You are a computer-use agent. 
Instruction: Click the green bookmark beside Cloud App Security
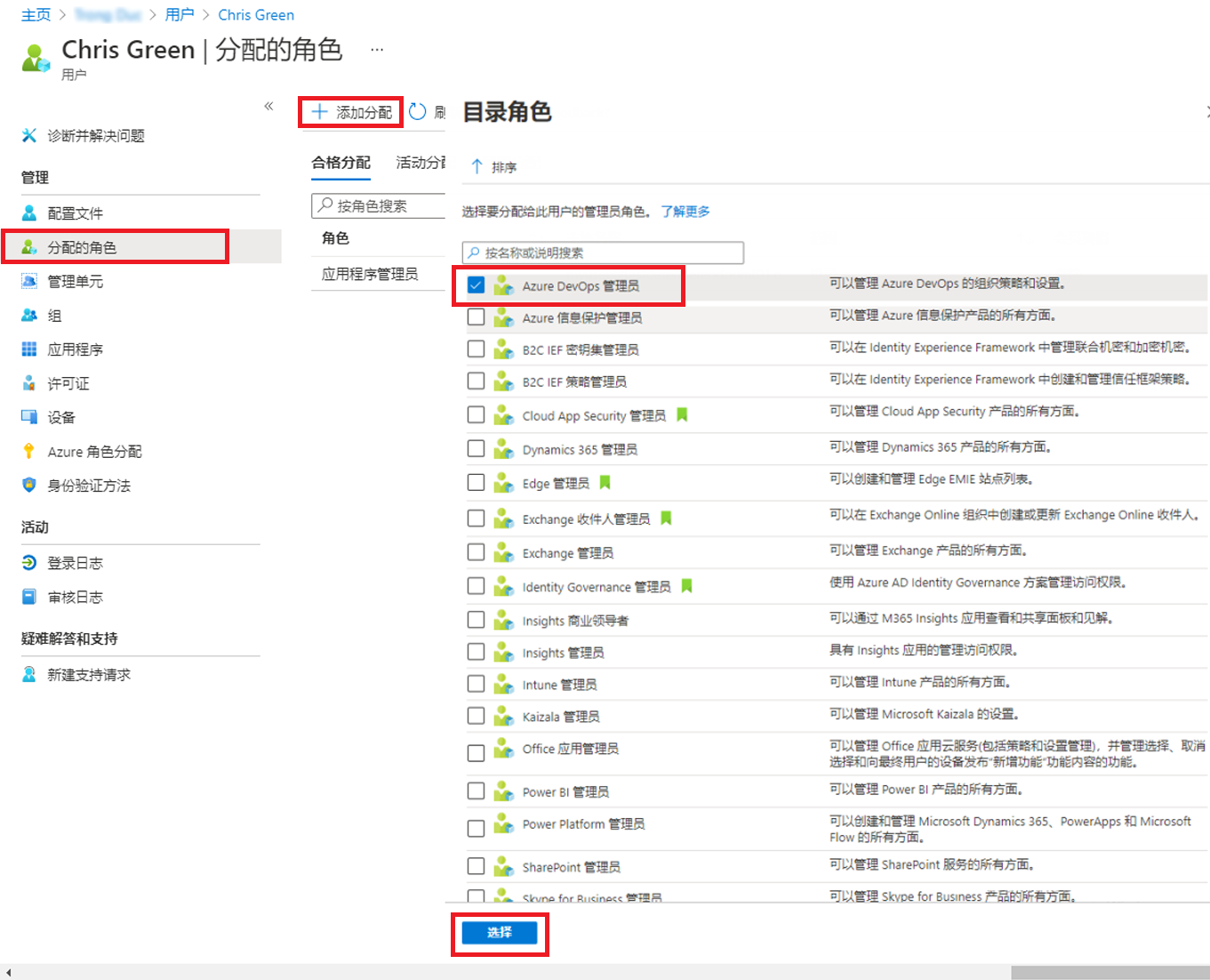click(x=682, y=414)
